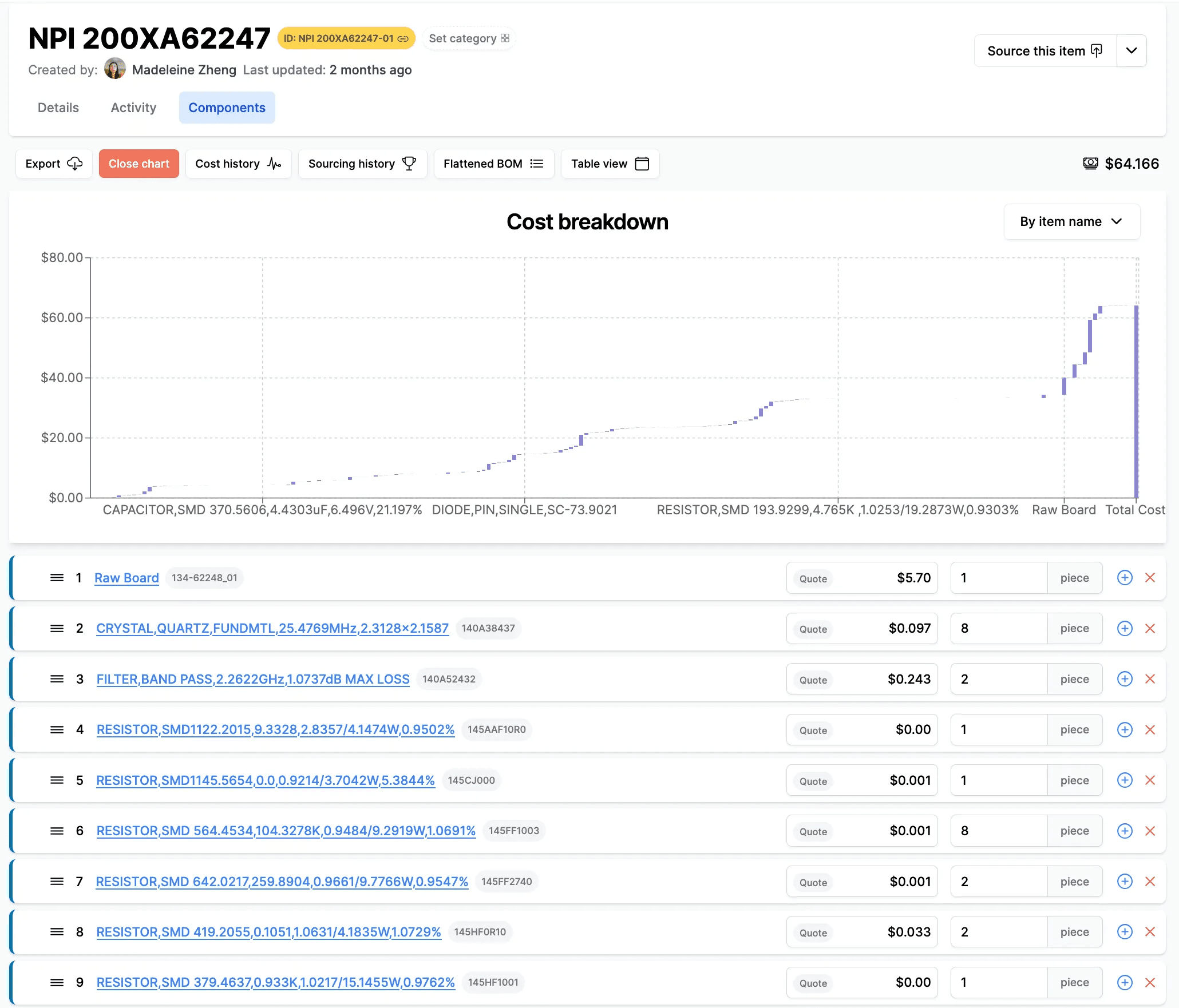Viewport: 1179px width, 1008px height.
Task: Click the add icon on row 6 resistor
Action: pyautogui.click(x=1125, y=831)
